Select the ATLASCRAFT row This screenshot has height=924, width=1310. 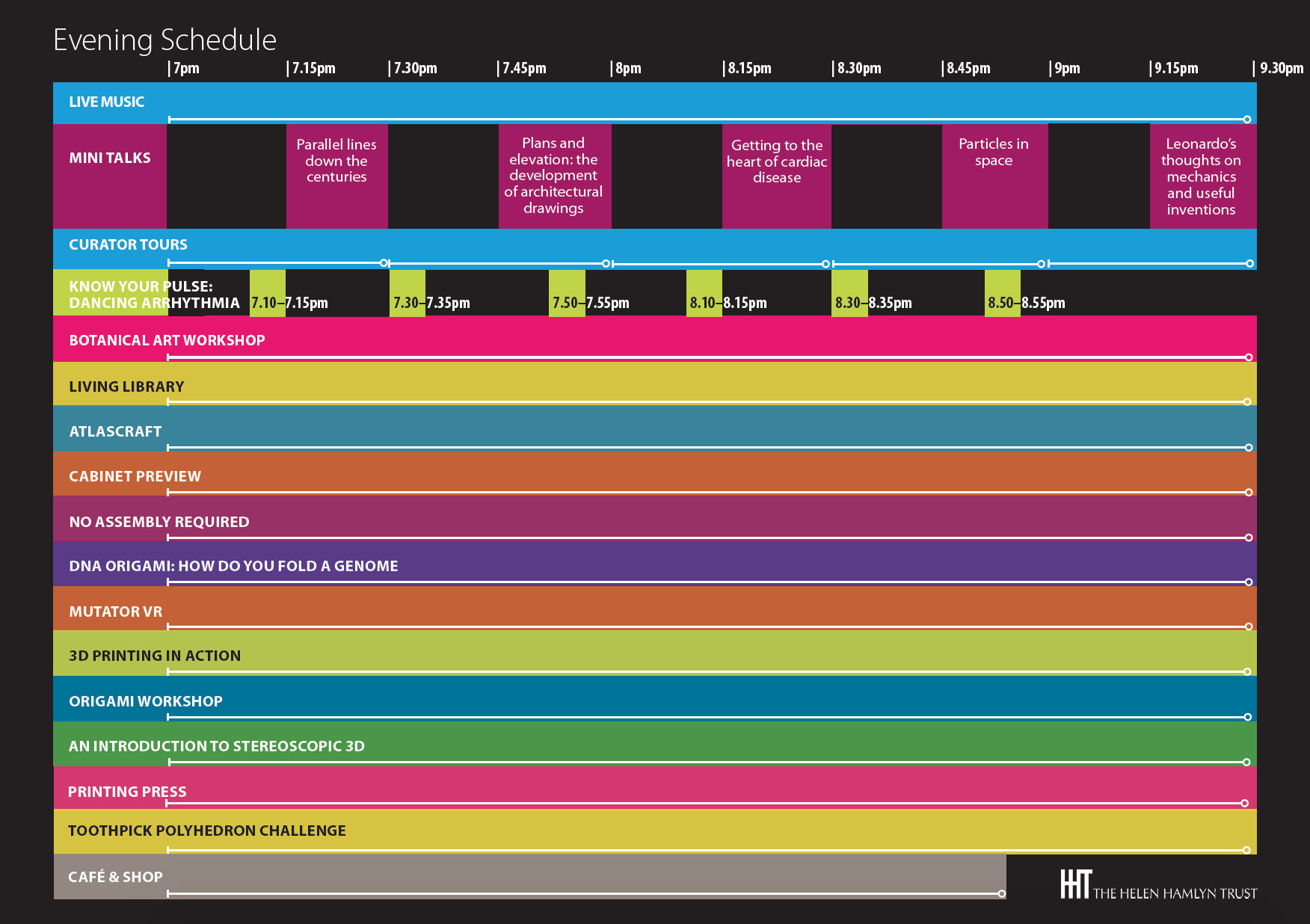pyautogui.click(x=655, y=428)
